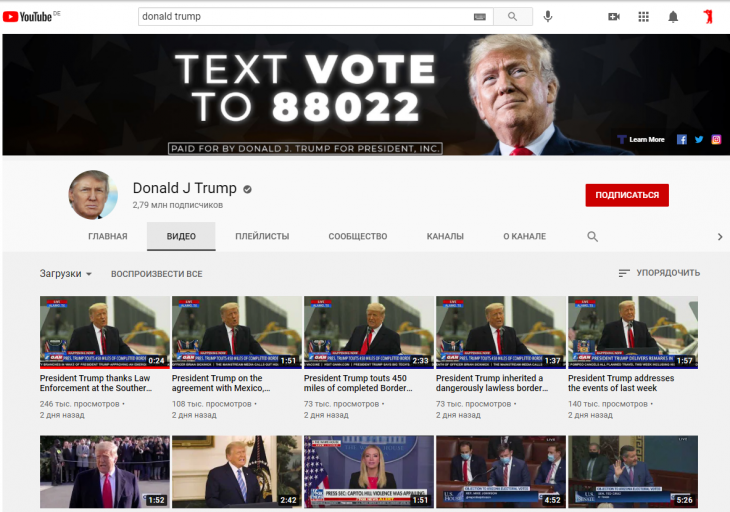Search within the channel using the magnifier icon
Screen dimensions: 730x512
coord(592,236)
